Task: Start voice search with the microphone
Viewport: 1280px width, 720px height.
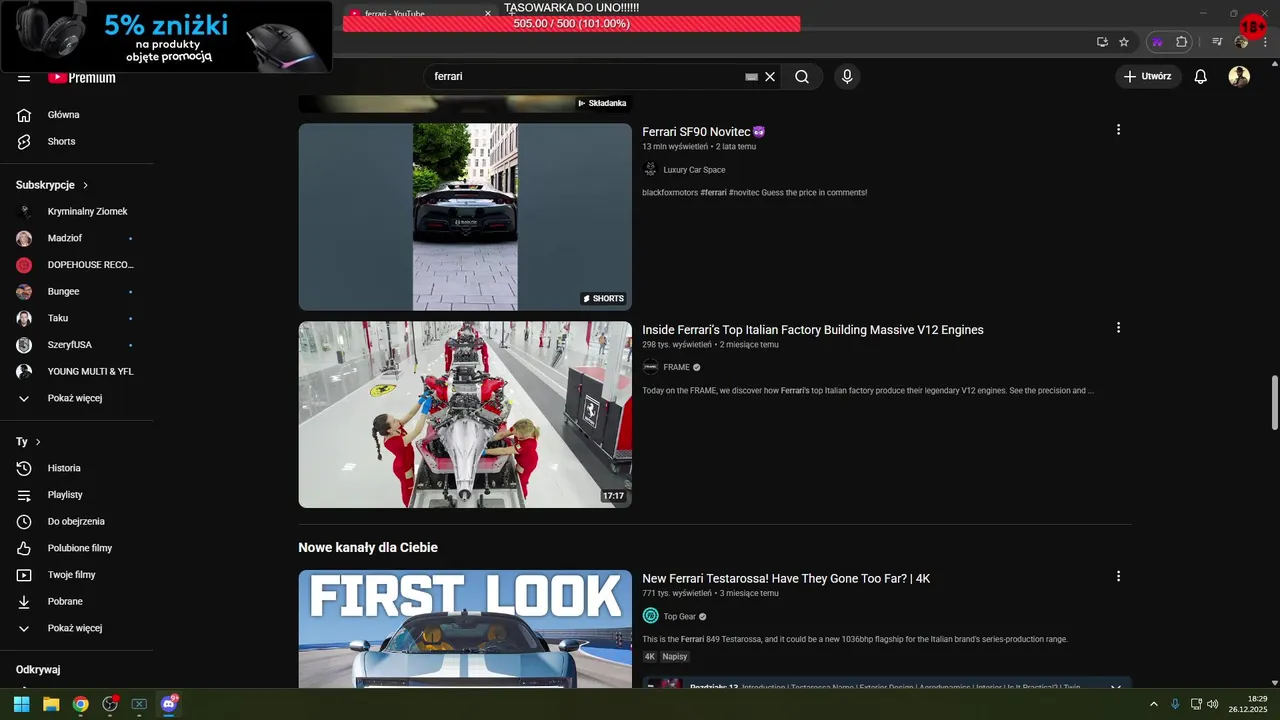Action: click(x=847, y=77)
